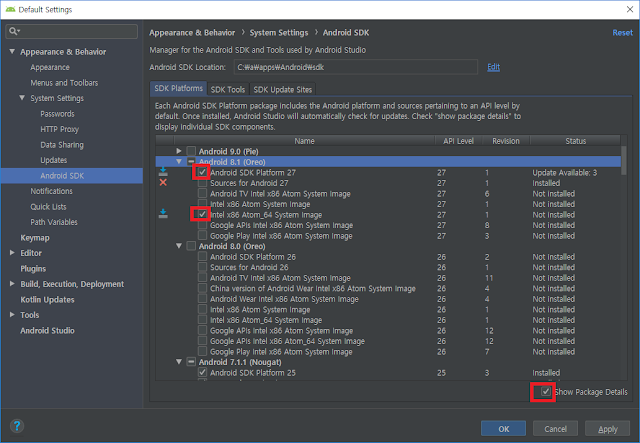Collapse Appearance & Behavior tree node
Viewport: 640px width, 443px height.
12,51
